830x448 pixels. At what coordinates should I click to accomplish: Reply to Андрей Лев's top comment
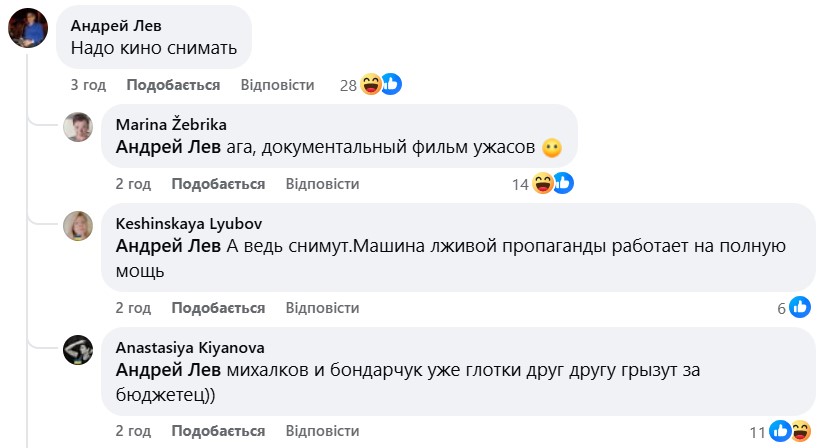pyautogui.click(x=277, y=86)
